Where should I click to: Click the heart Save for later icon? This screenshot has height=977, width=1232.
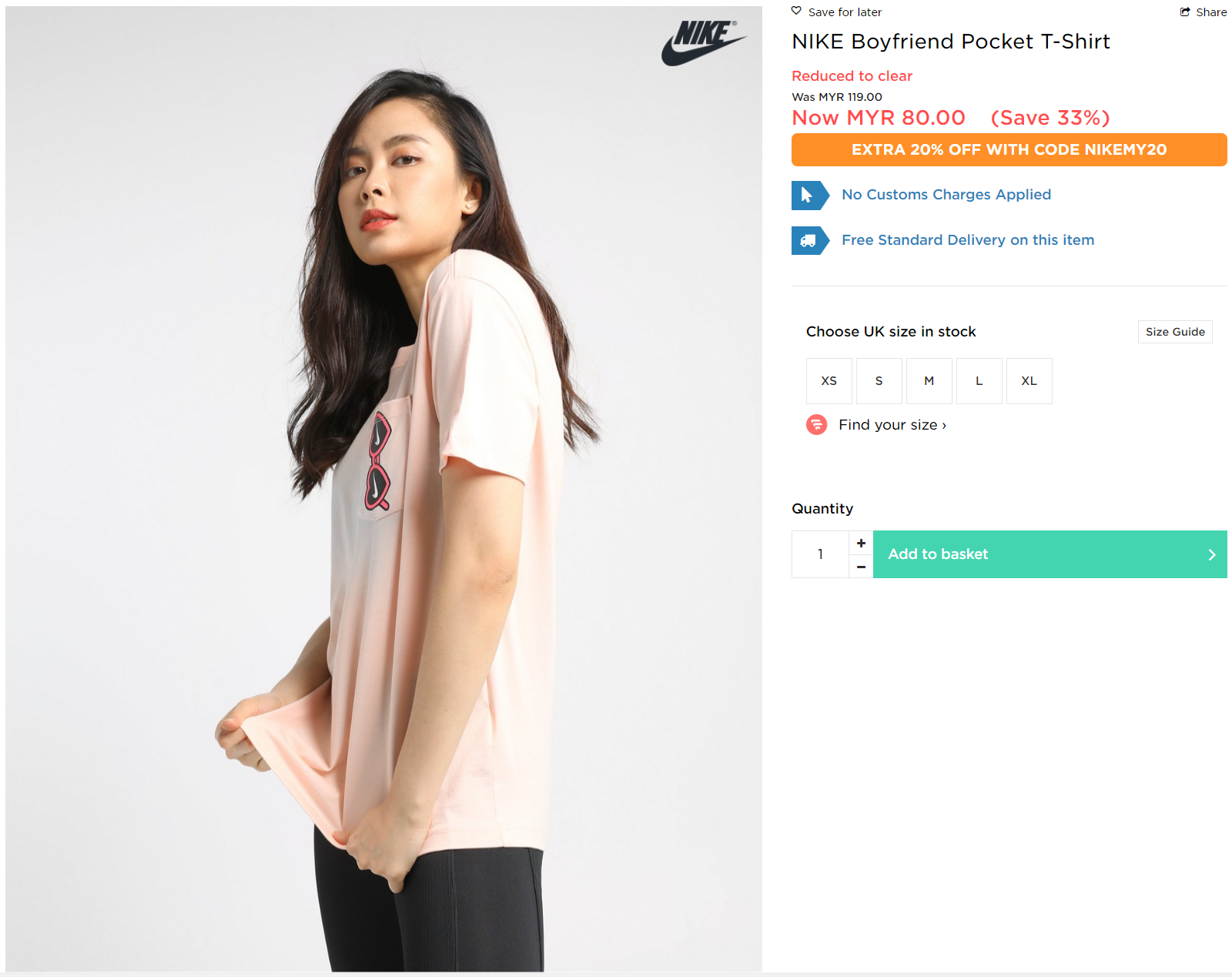click(x=796, y=11)
